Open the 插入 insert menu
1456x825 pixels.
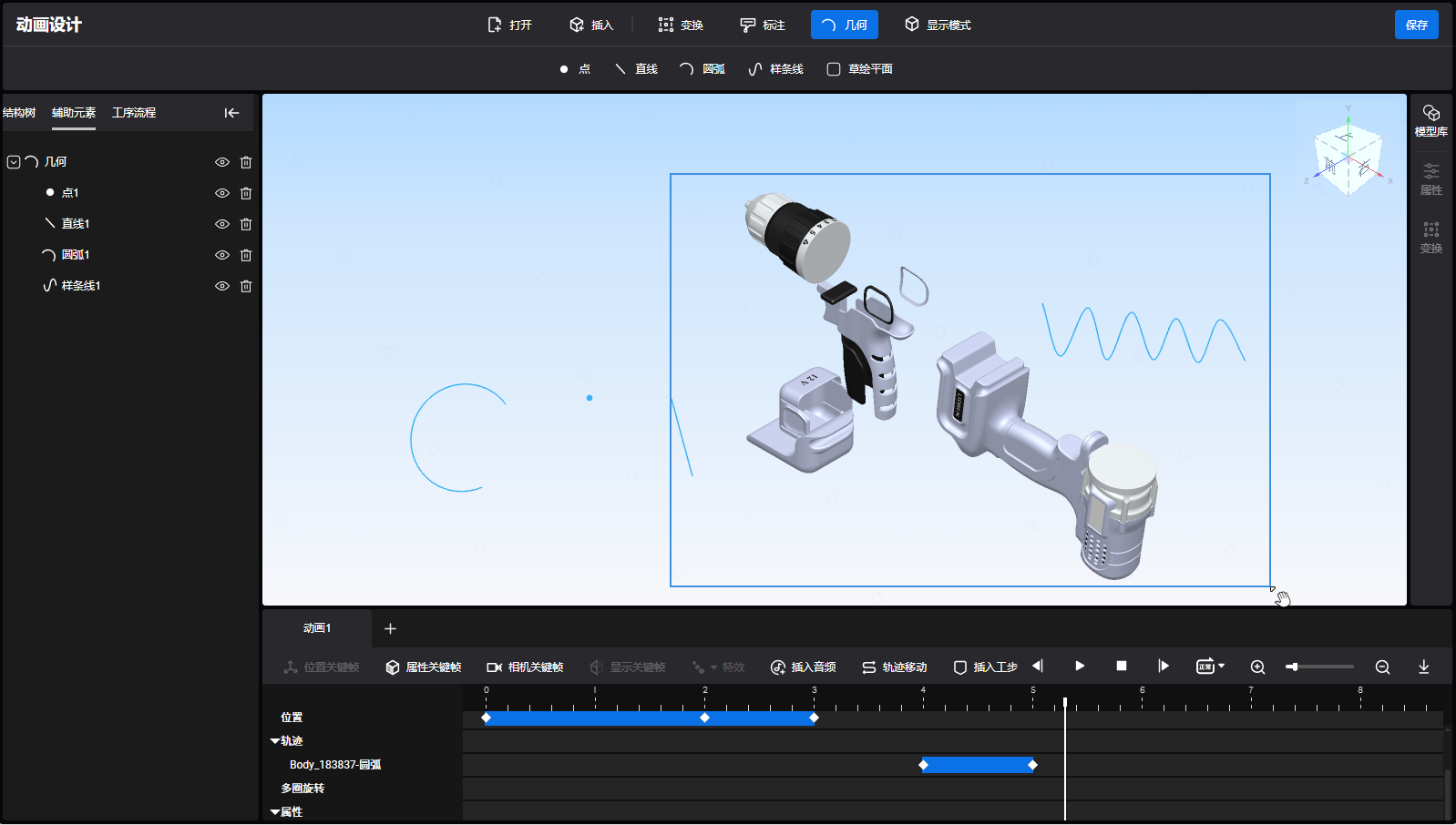591,25
